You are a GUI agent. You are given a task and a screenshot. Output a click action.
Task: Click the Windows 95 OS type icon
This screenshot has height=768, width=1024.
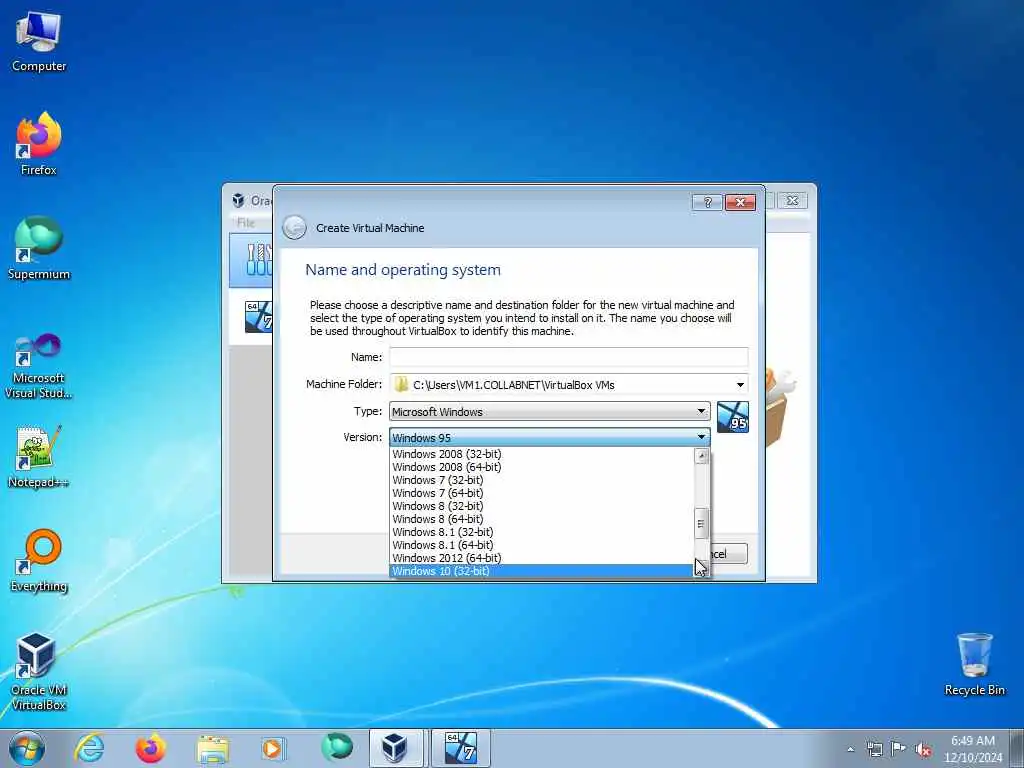(x=733, y=417)
